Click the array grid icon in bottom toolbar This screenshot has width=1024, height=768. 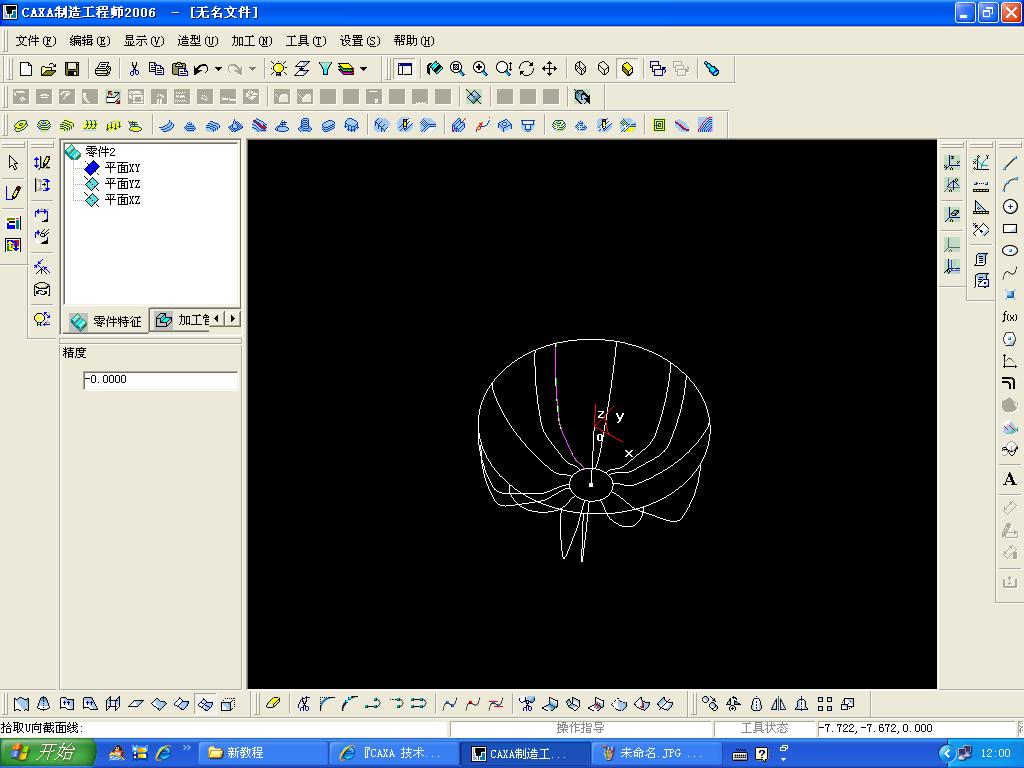point(825,703)
